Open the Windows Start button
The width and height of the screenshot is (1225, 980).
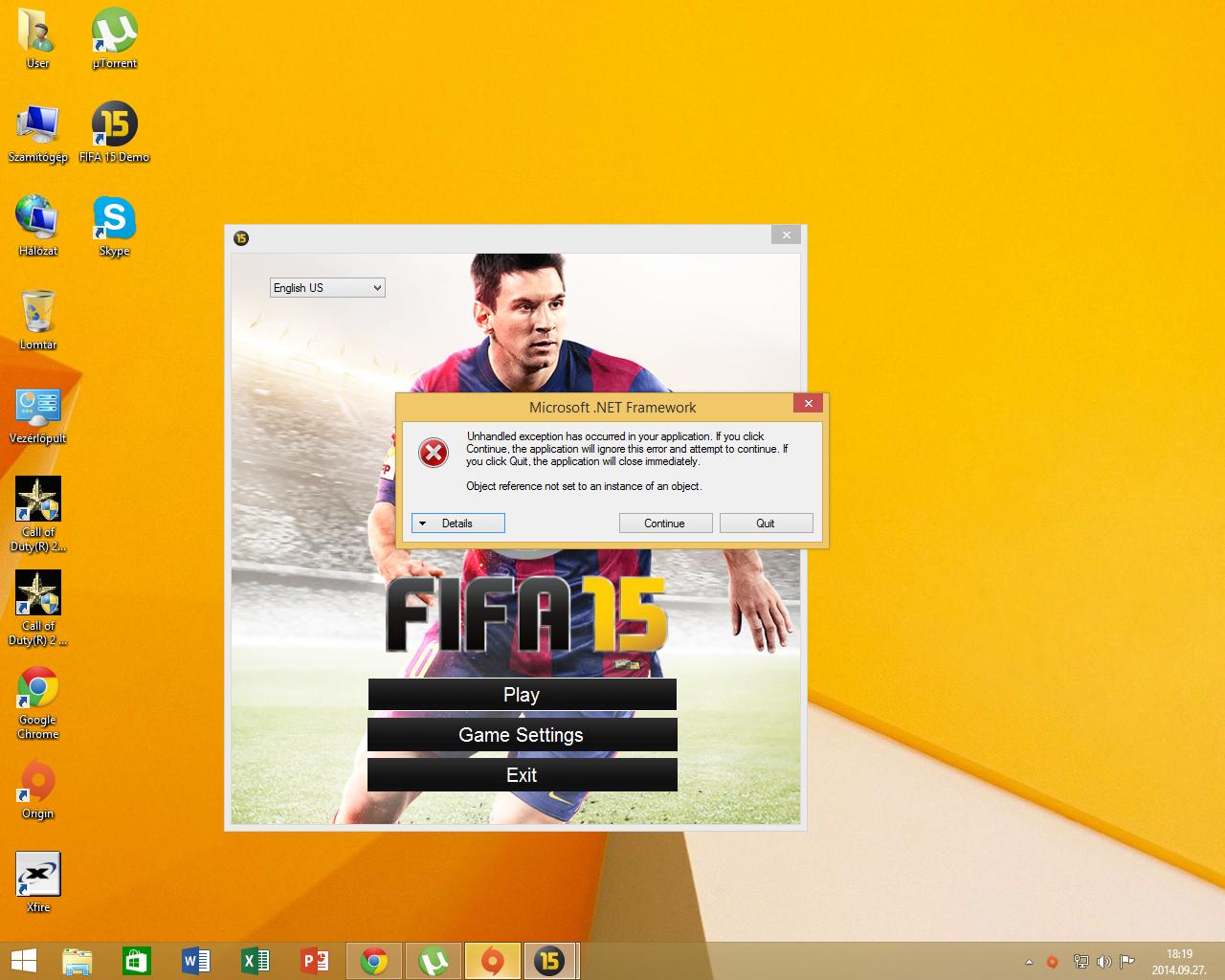(x=24, y=961)
